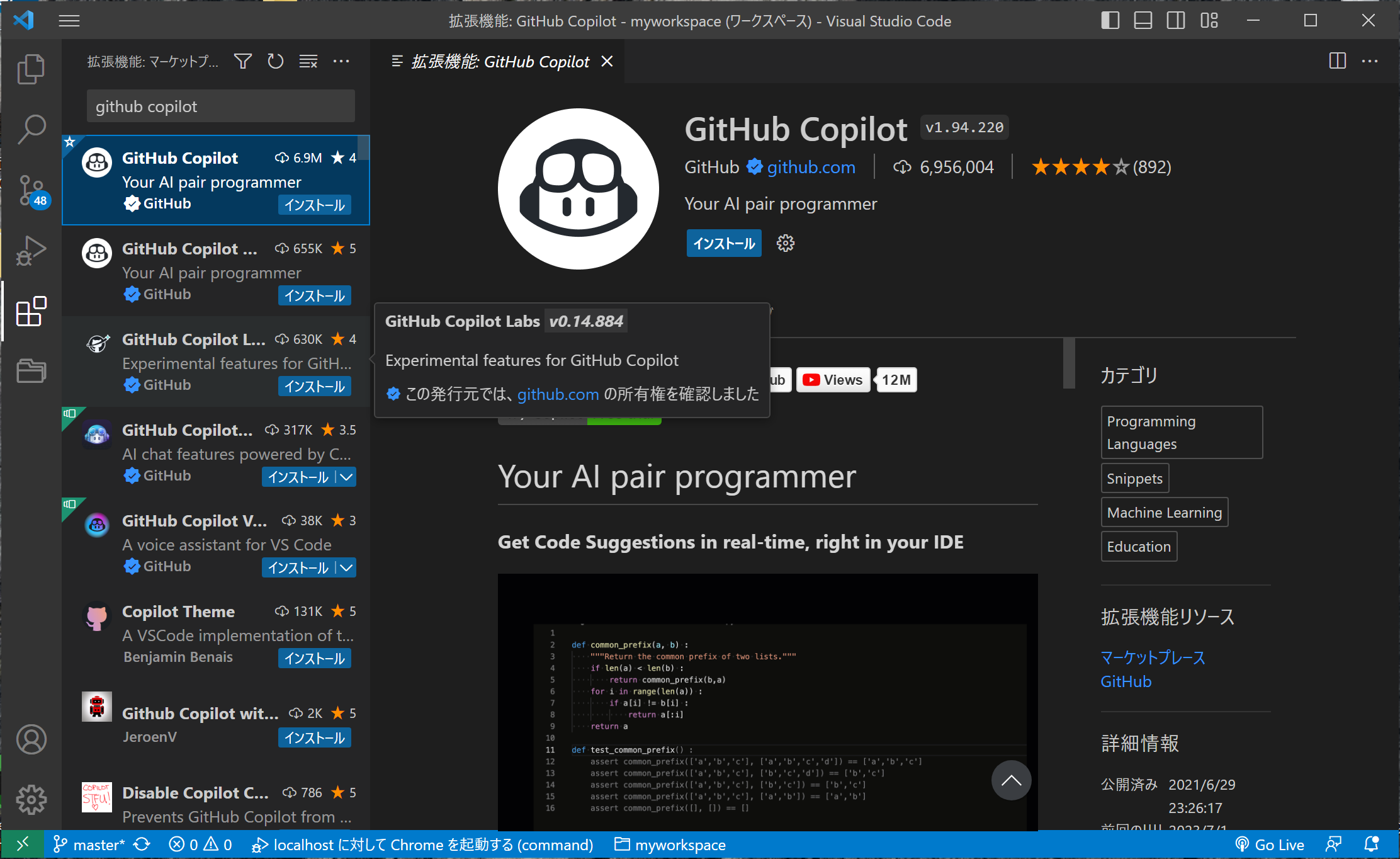Switch to the GitHub Copilot extension tab
The width and height of the screenshot is (1400, 859).
(500, 61)
